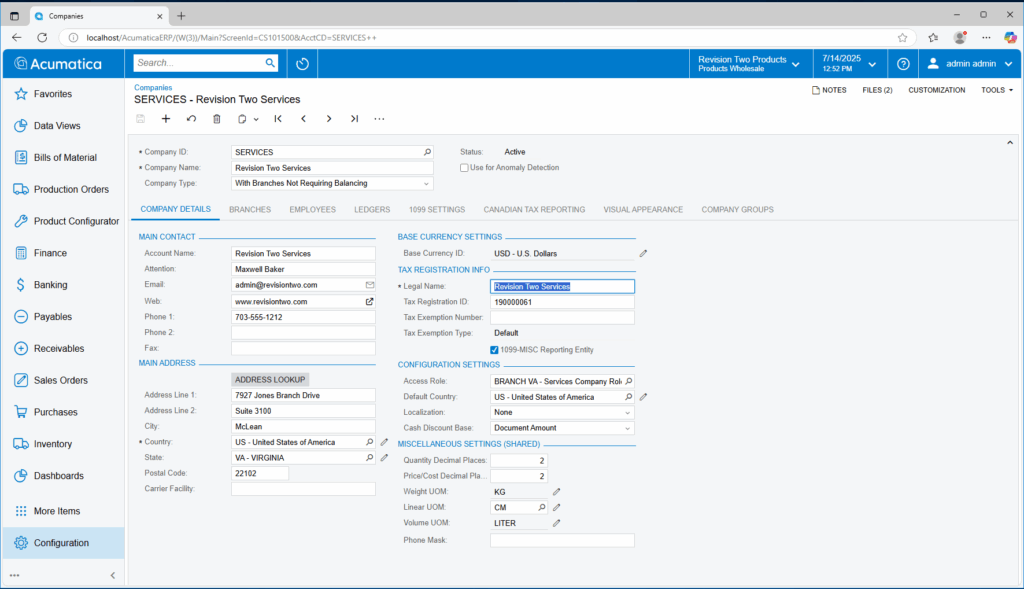
Task: Open Sales Orders workspace
Action: (61, 380)
